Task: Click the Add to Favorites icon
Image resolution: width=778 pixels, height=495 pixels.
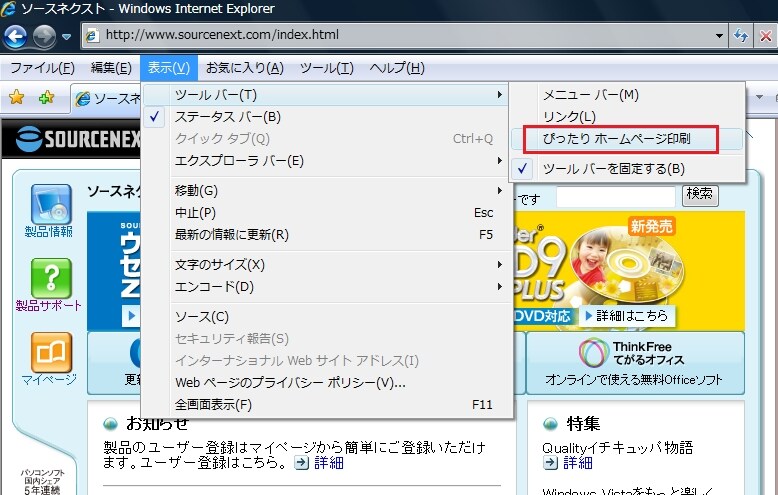Action: click(x=47, y=97)
